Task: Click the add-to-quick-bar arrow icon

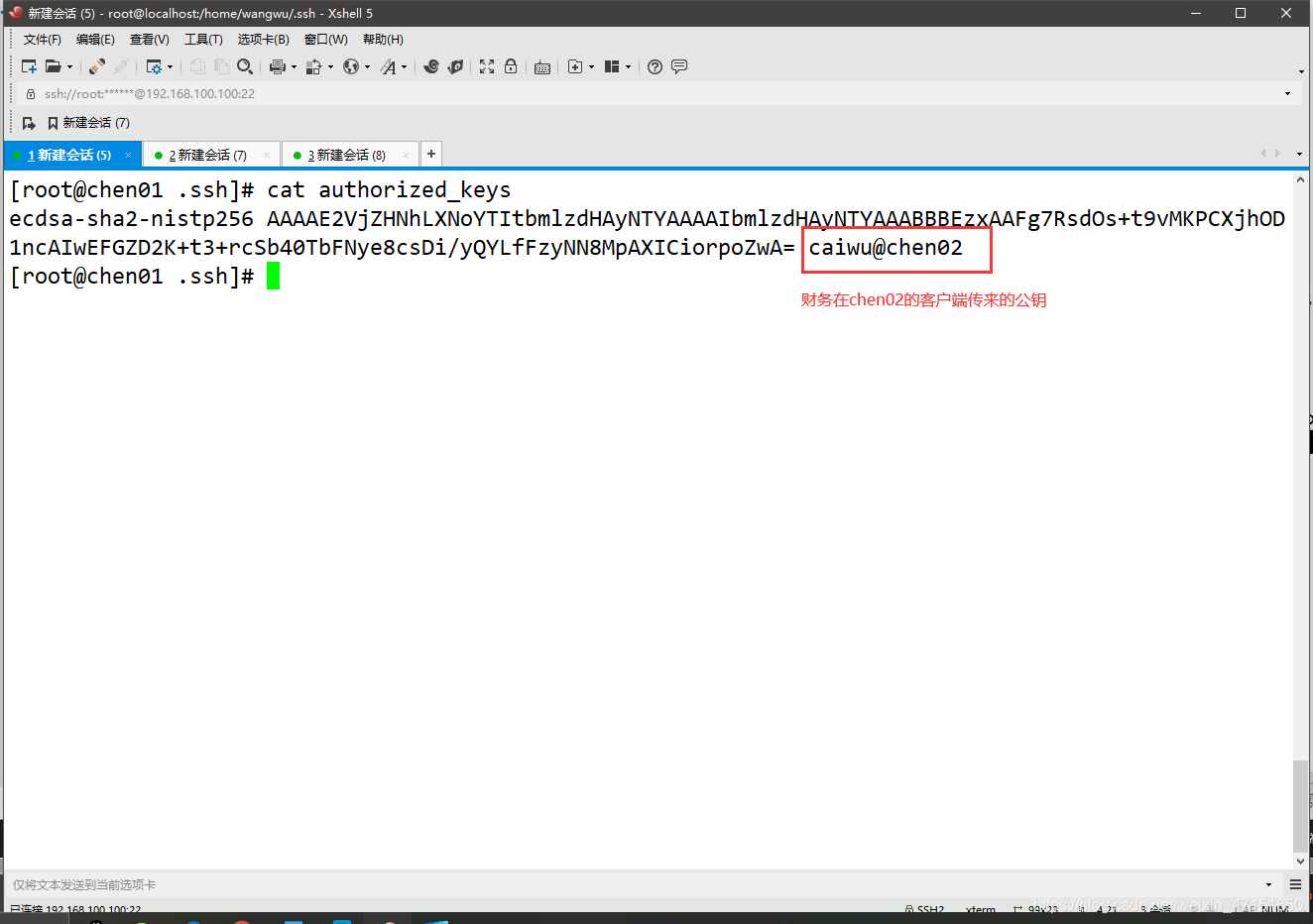Action: (x=29, y=123)
